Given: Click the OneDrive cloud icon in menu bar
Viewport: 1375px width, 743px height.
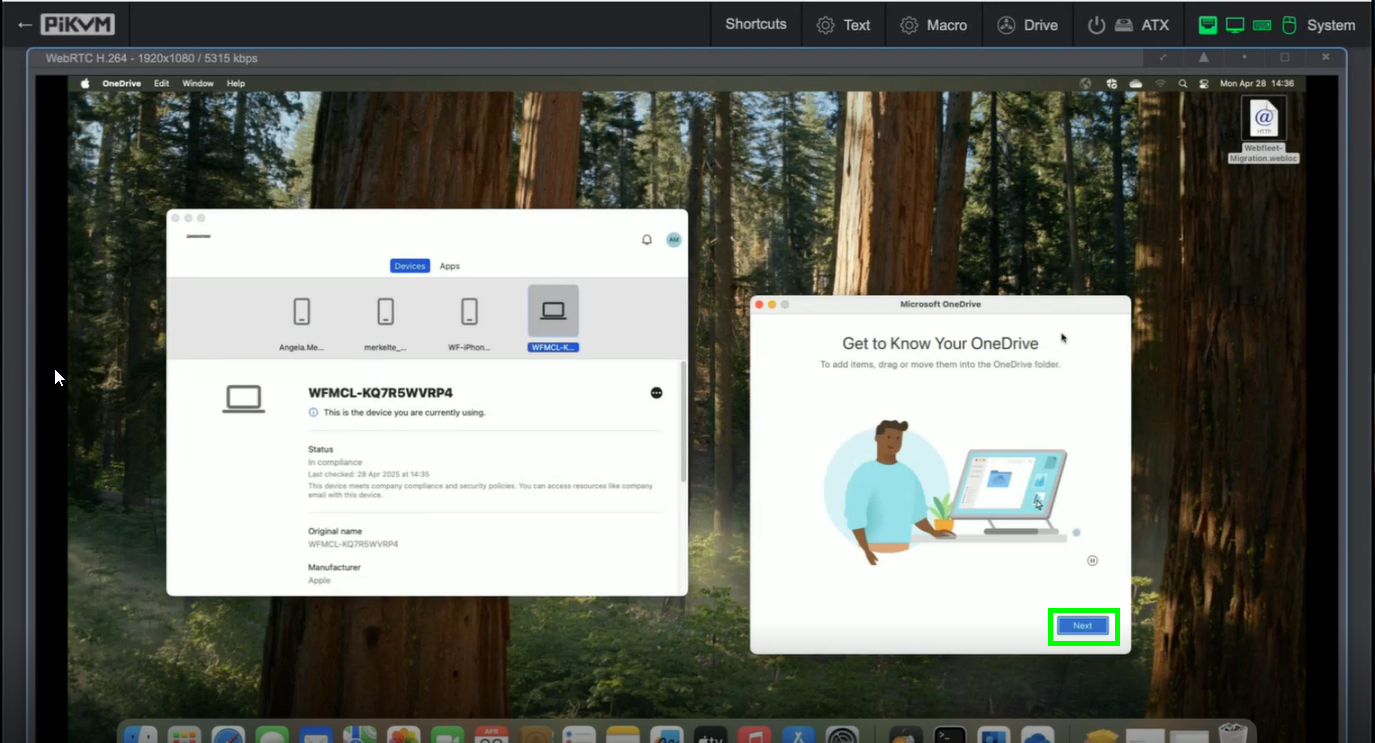Looking at the screenshot, I should 1136,84.
